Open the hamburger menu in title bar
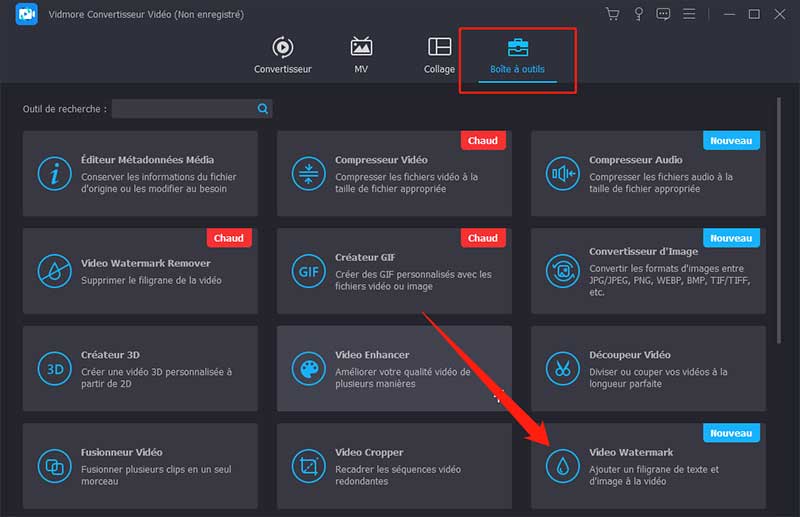This screenshot has width=800, height=517. [689, 14]
